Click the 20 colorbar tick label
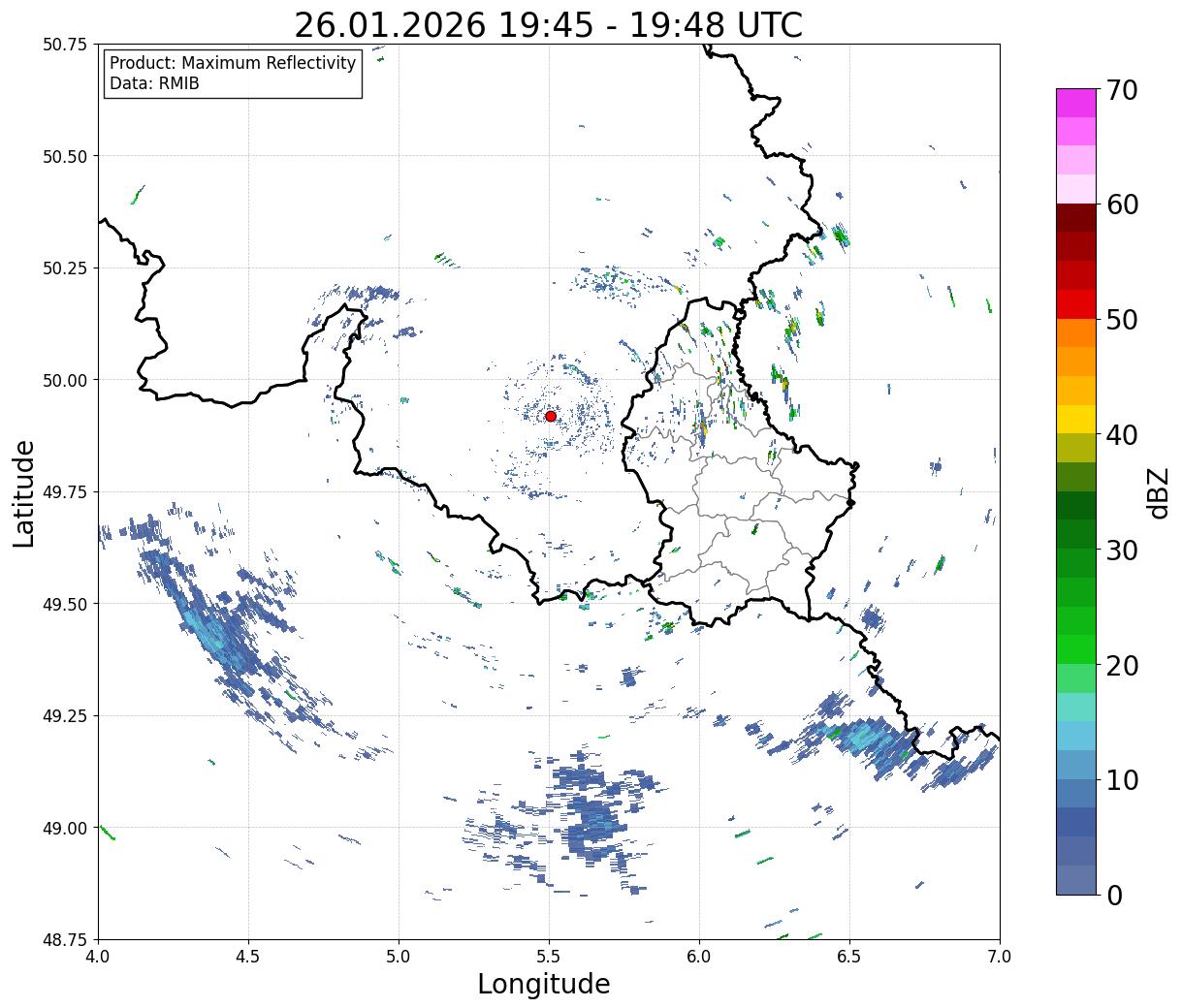This screenshot has width=1182, height=1008. pos(1122,665)
